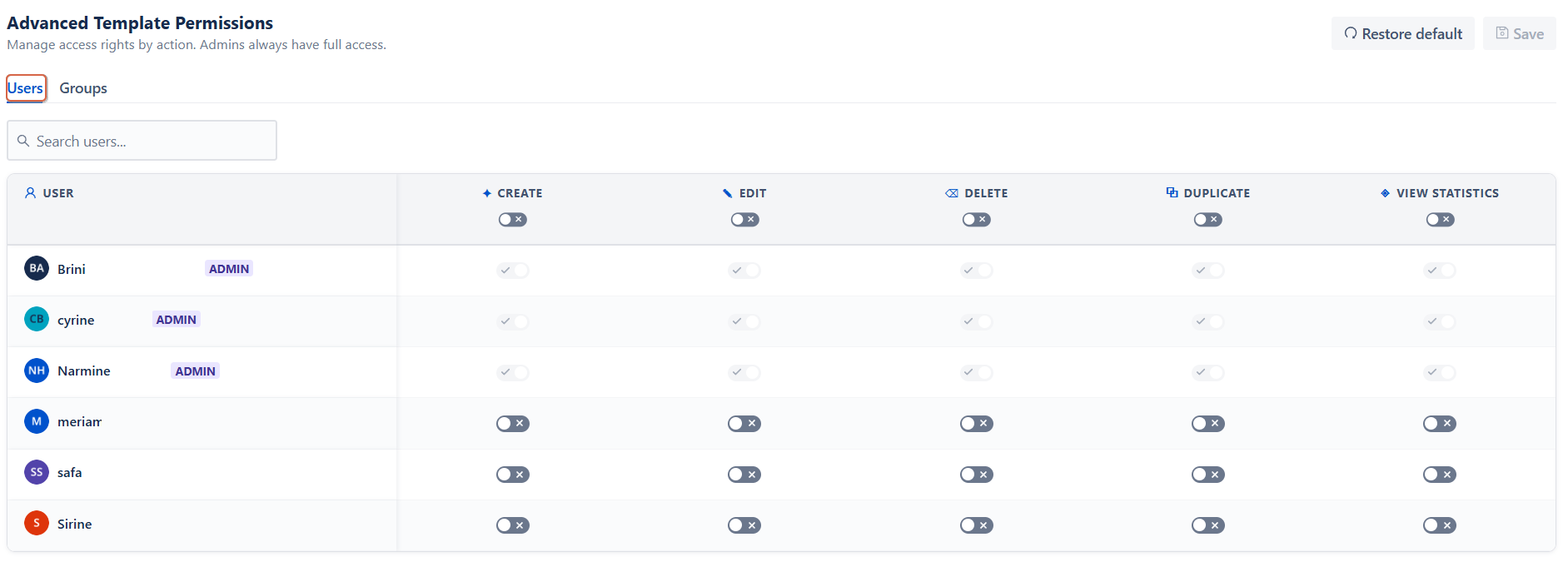This screenshot has width=1568, height=562.
Task: Click the user name Brini
Action: [72, 269]
